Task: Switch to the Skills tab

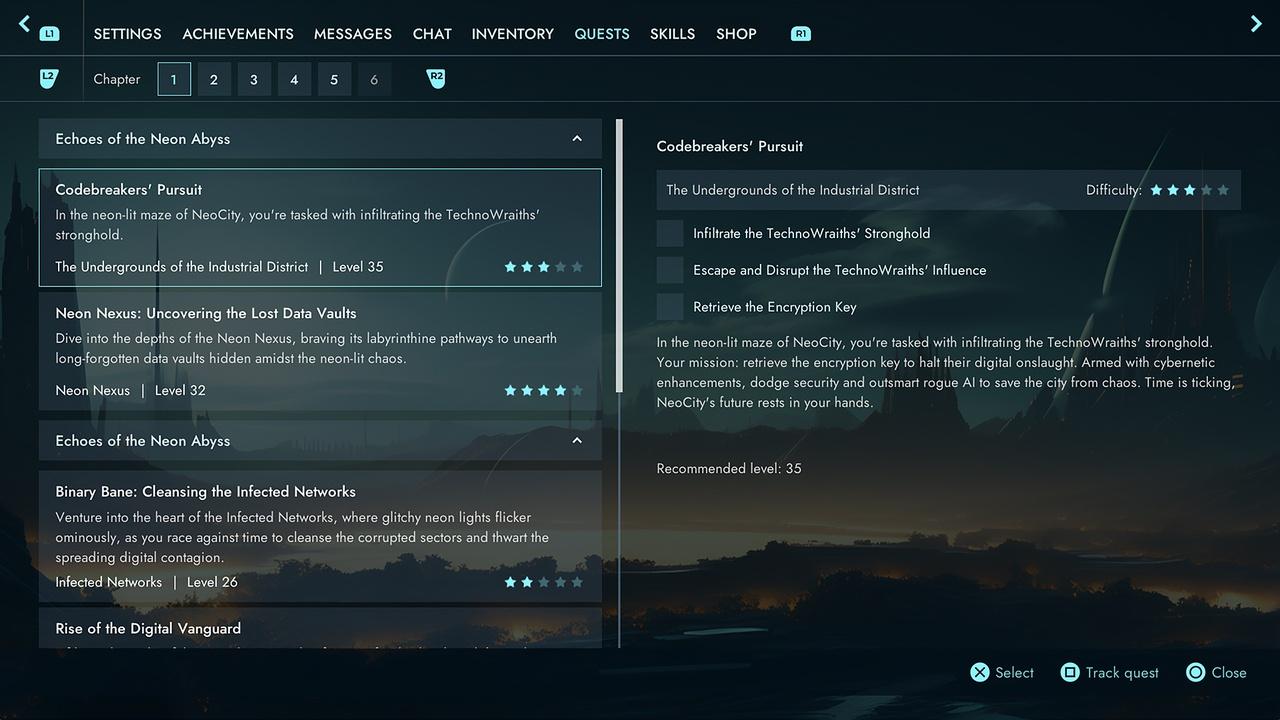Action: click(x=672, y=34)
